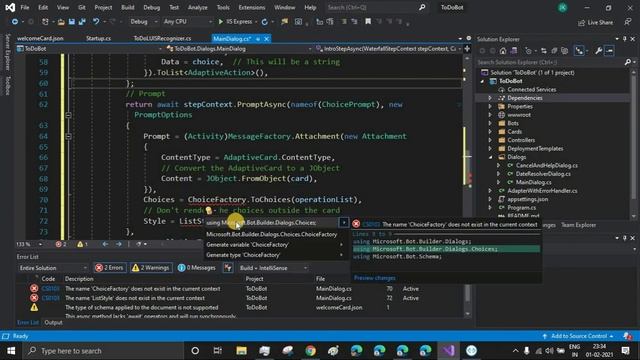Toggle the 2 Warnings filter button
The width and height of the screenshot is (640, 360).
(x=151, y=268)
